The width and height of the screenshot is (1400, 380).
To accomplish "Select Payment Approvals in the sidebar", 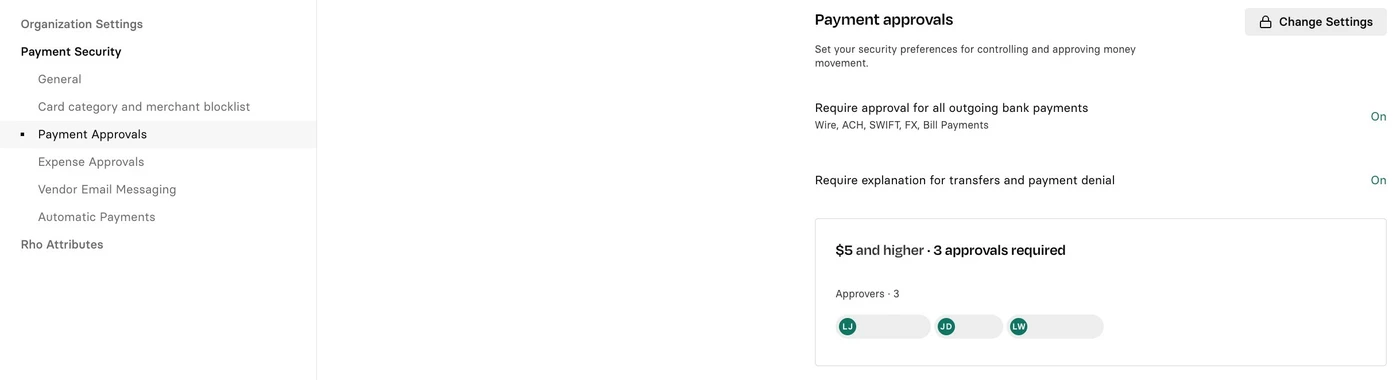I will point(92,134).
